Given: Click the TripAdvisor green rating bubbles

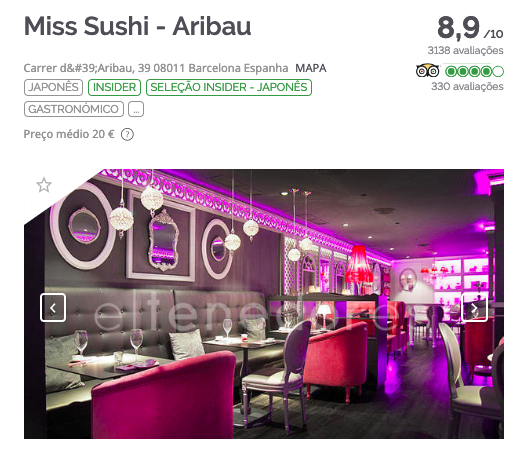Looking at the screenshot, I should 474,71.
